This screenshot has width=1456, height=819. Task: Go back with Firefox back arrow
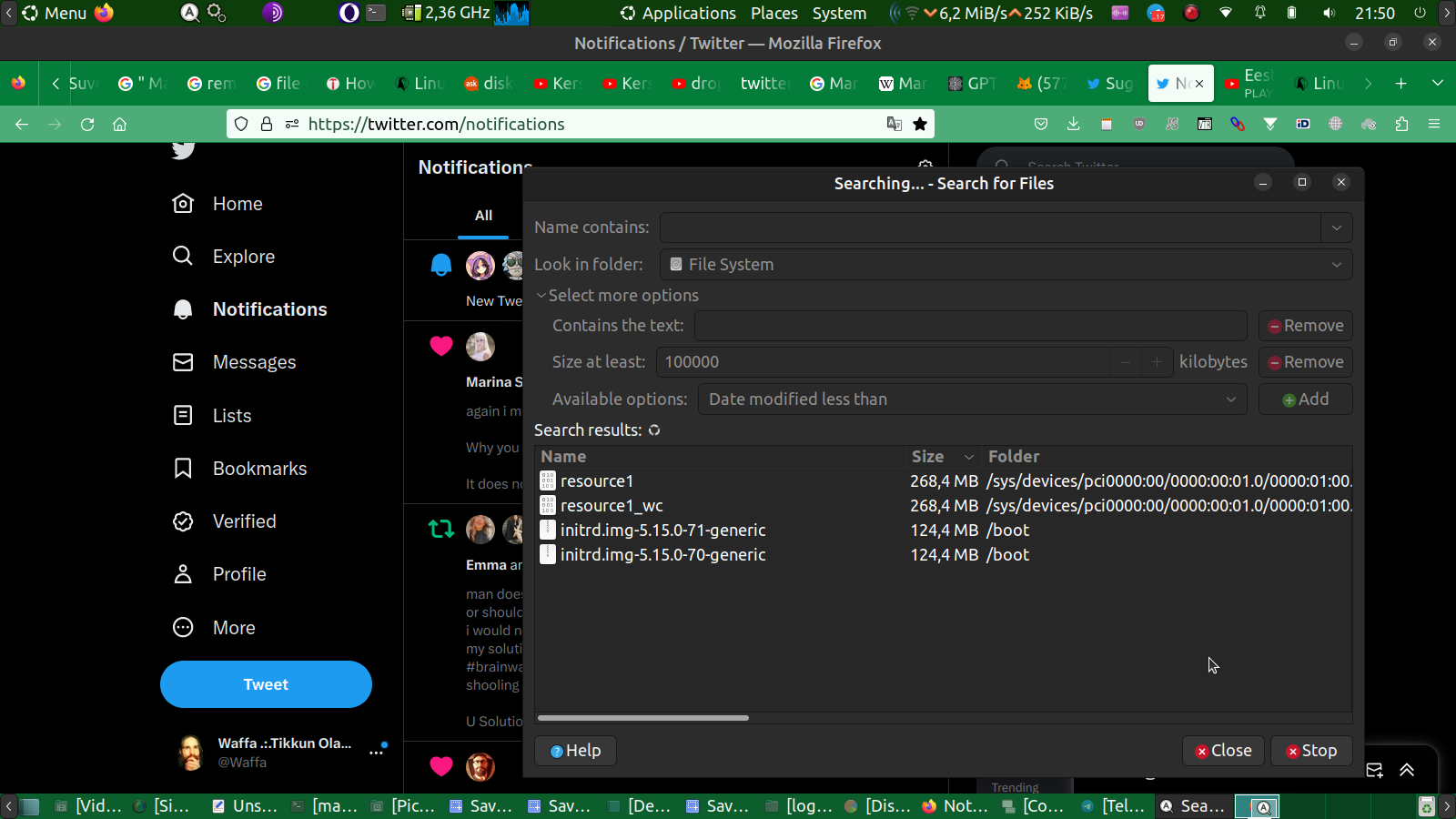pyautogui.click(x=22, y=124)
